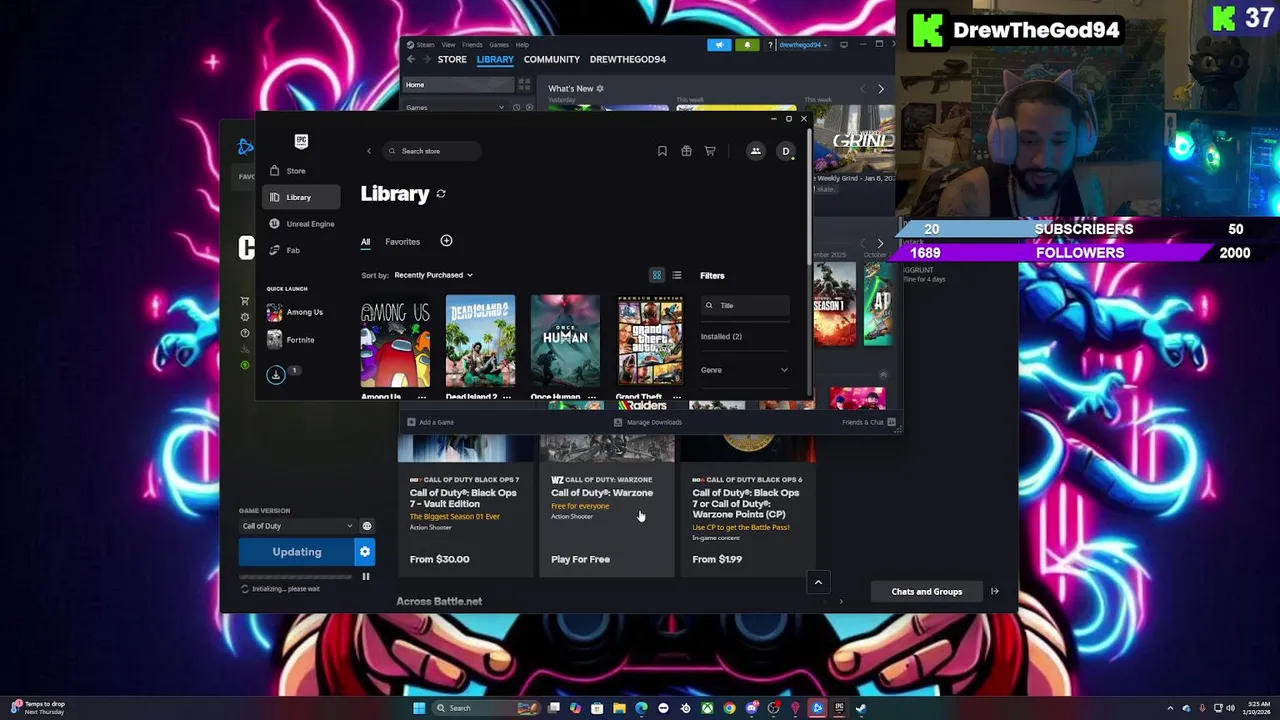1280x720 pixels.
Task: Open Steam announcements megaphone button
Action: click(720, 45)
